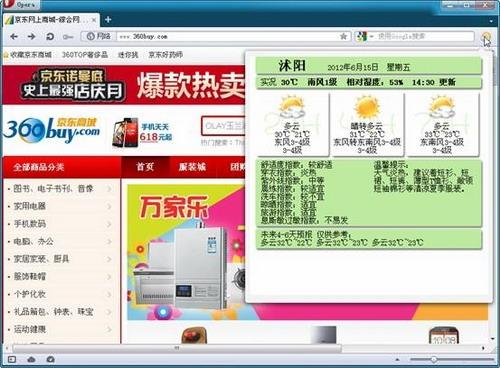The image size is (500, 368).
Task: Open the 京东好药师 bookmark
Action: pos(165,54)
